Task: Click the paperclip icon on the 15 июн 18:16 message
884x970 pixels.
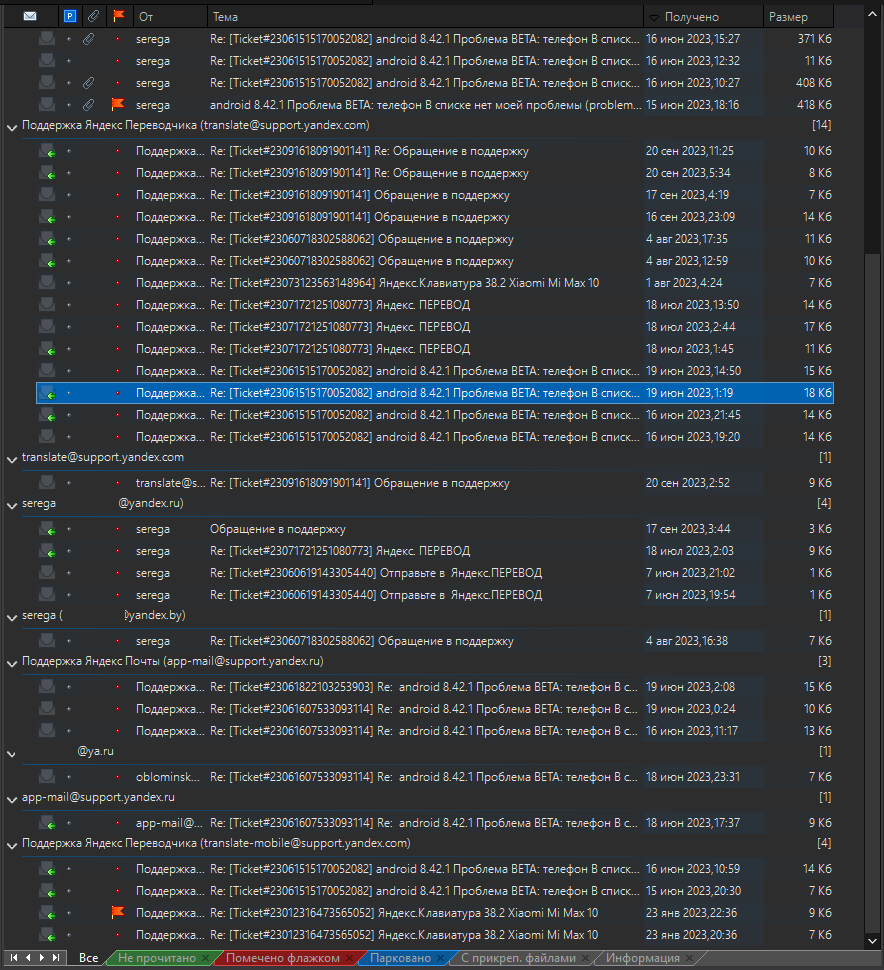Action: coord(89,105)
